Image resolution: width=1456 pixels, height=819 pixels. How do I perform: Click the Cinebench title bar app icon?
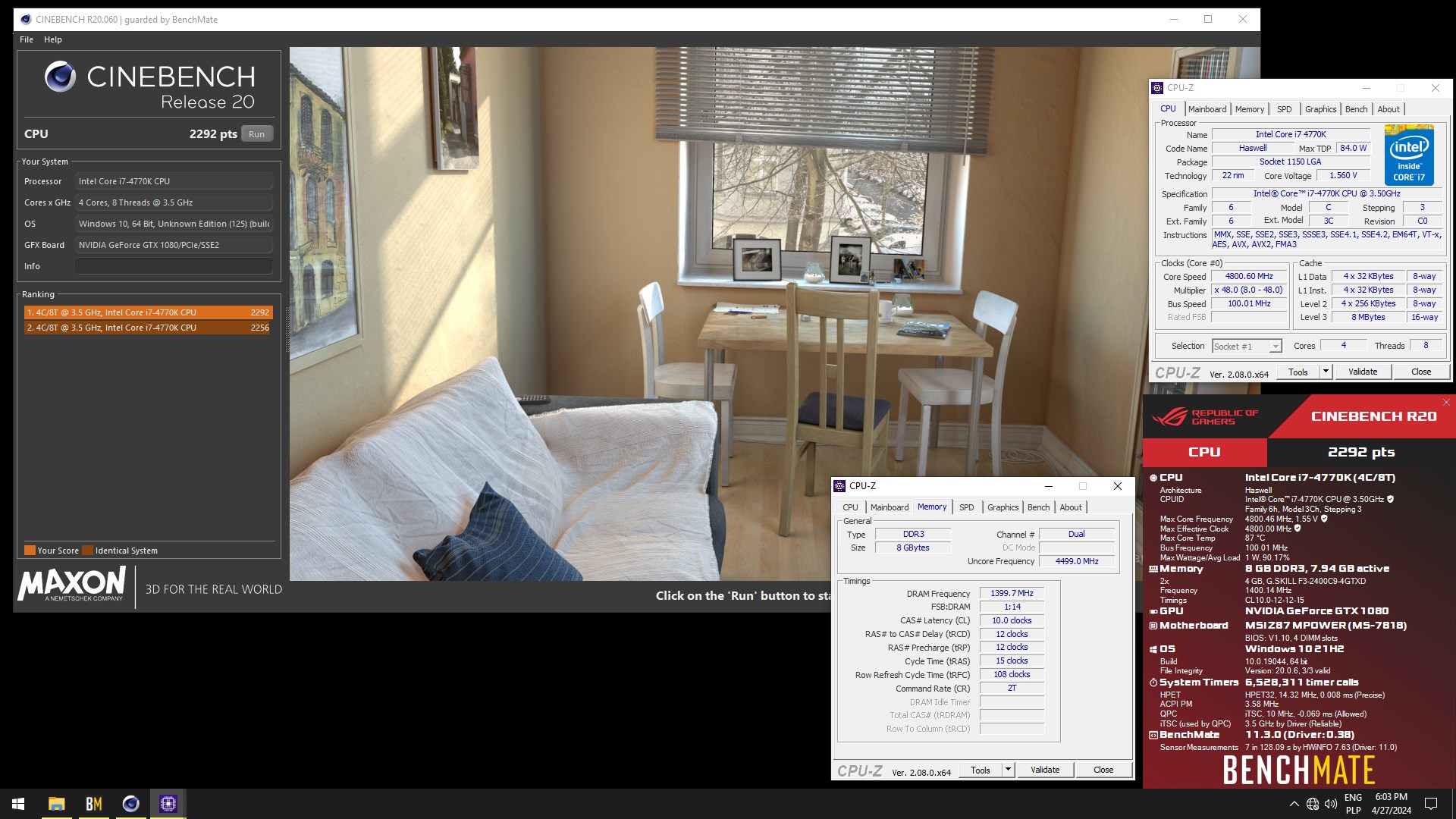coord(26,20)
